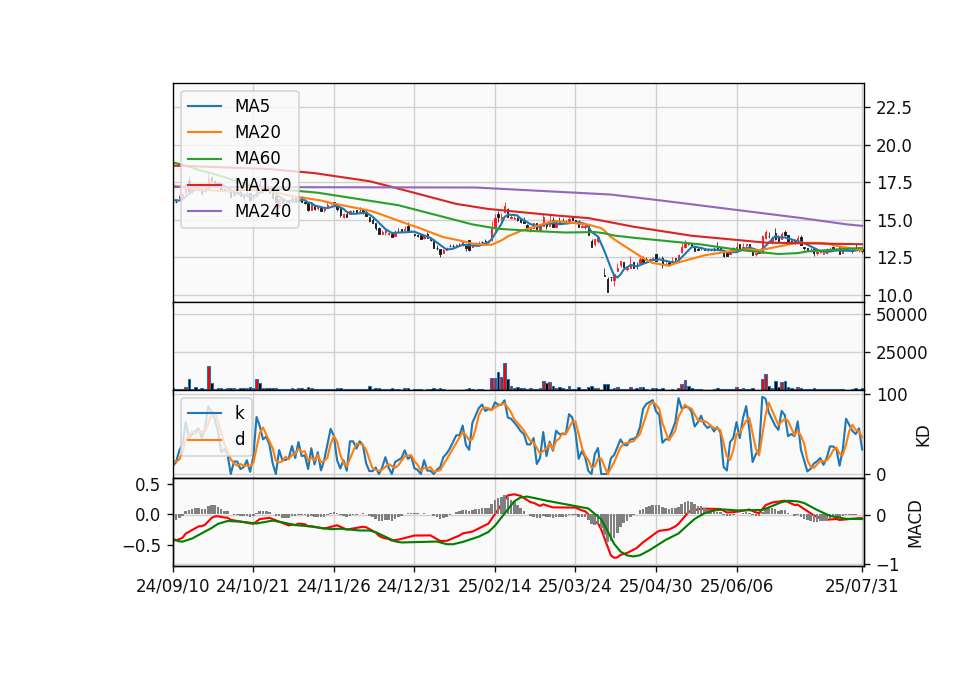Click the 25/02/14 date tick label
Viewport: 960px width, 690px height.
[x=495, y=586]
